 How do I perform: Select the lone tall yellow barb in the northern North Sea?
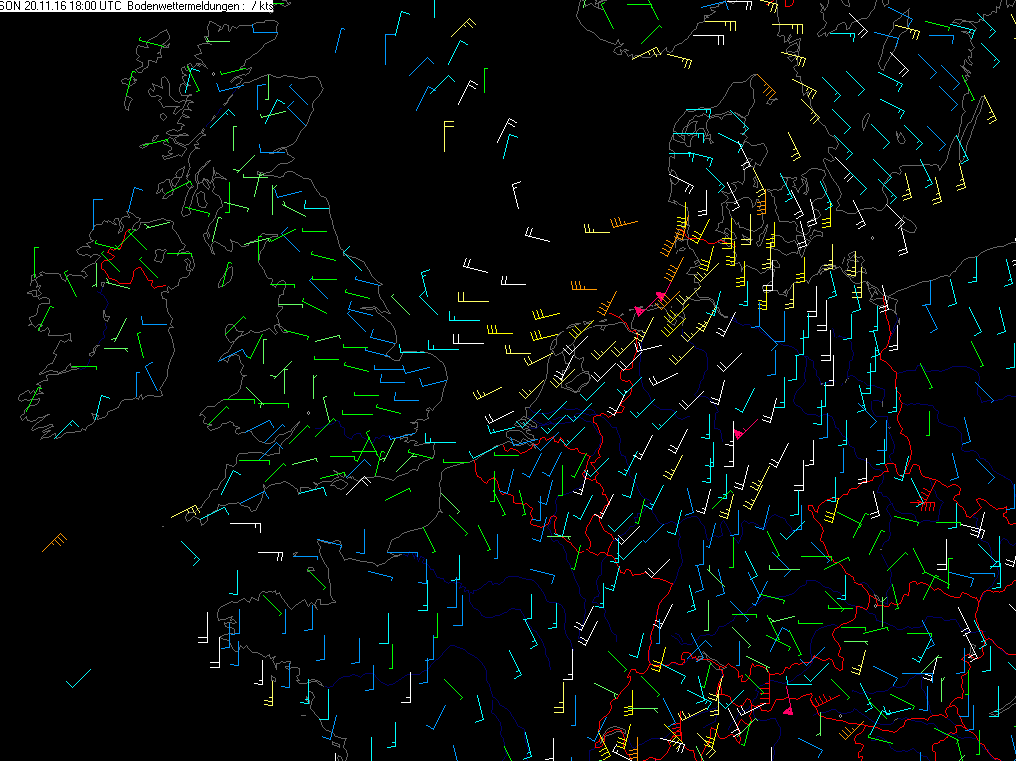tap(448, 136)
